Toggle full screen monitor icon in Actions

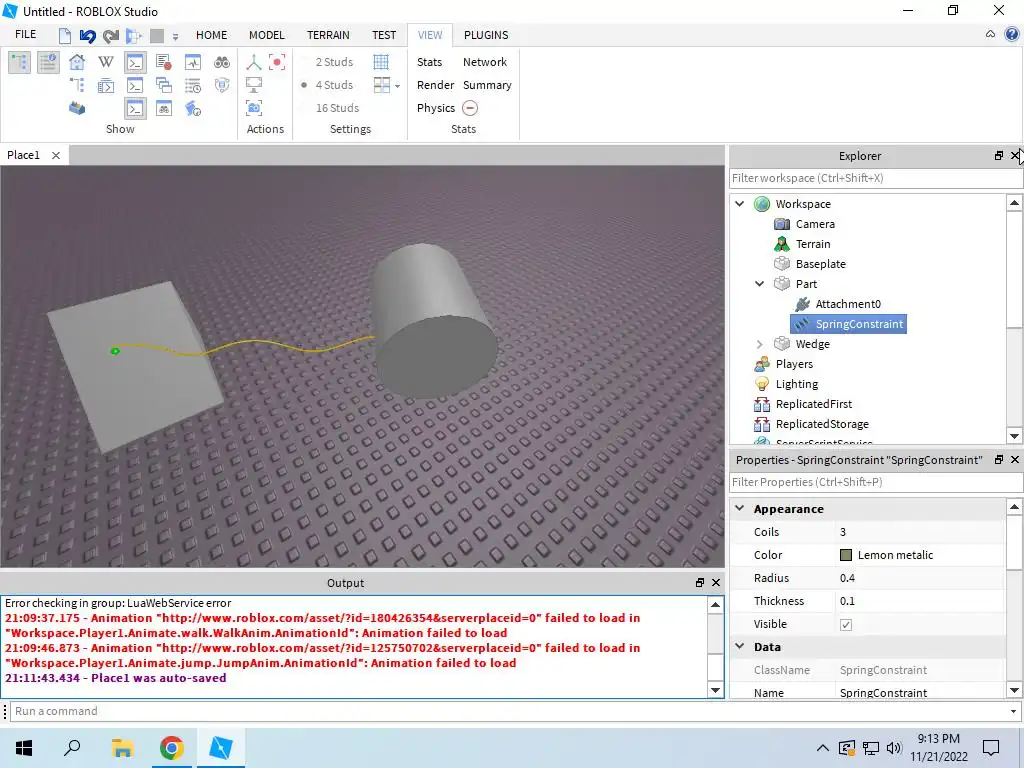coord(254,85)
